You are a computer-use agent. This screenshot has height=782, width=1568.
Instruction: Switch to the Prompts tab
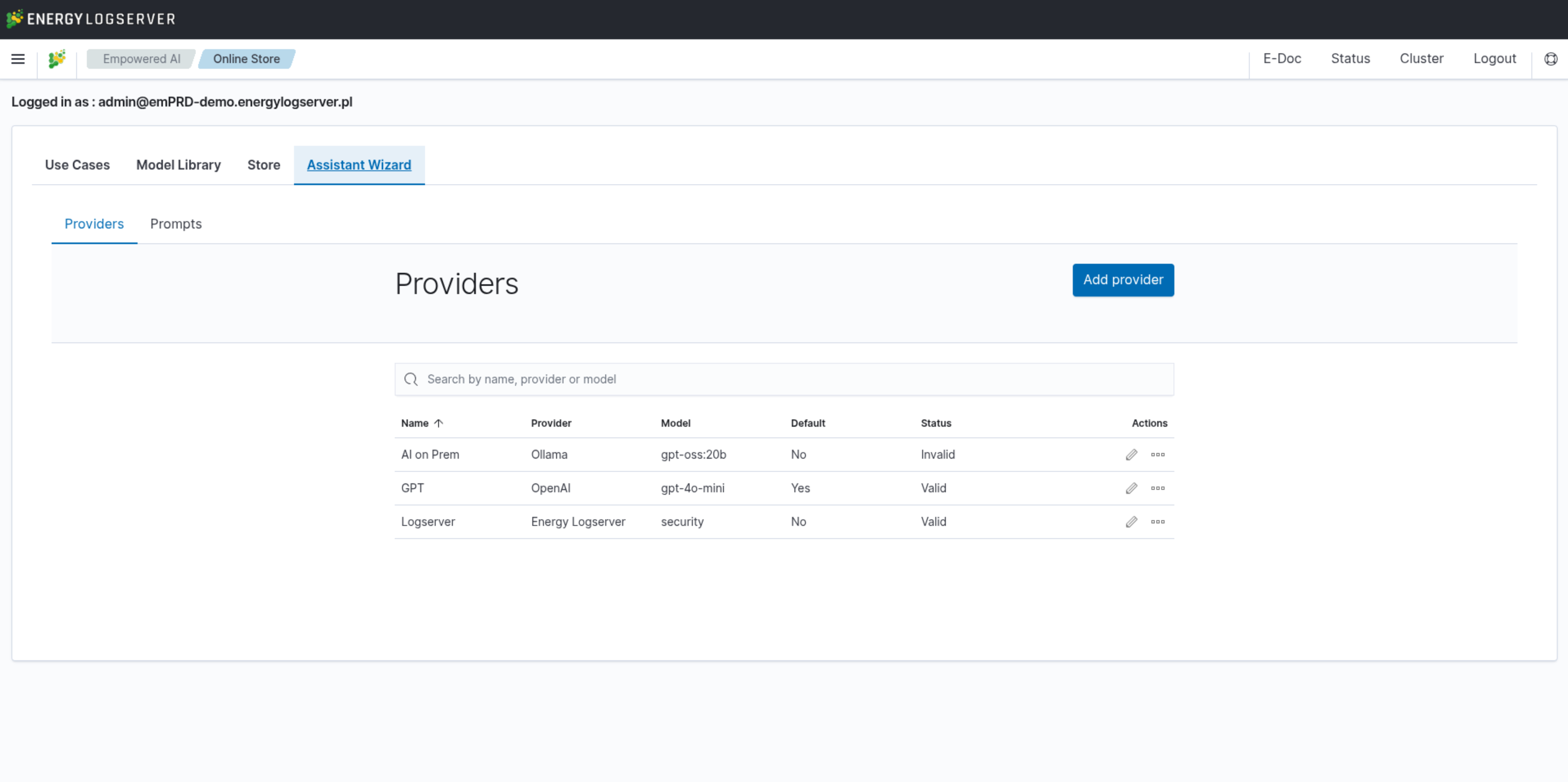pyautogui.click(x=175, y=224)
